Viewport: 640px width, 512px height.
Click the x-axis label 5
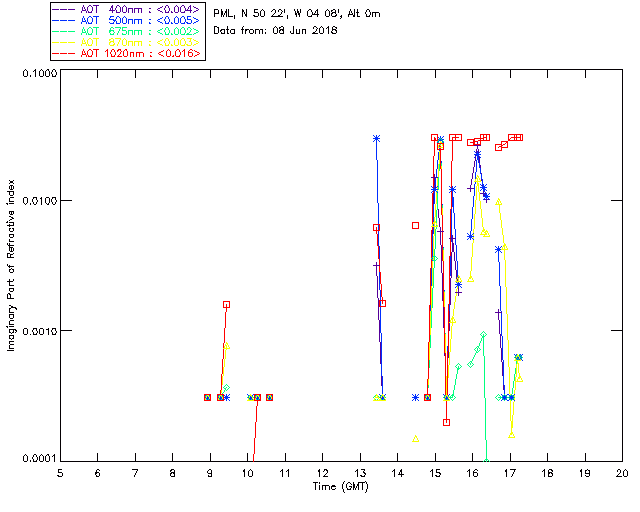coord(60,473)
